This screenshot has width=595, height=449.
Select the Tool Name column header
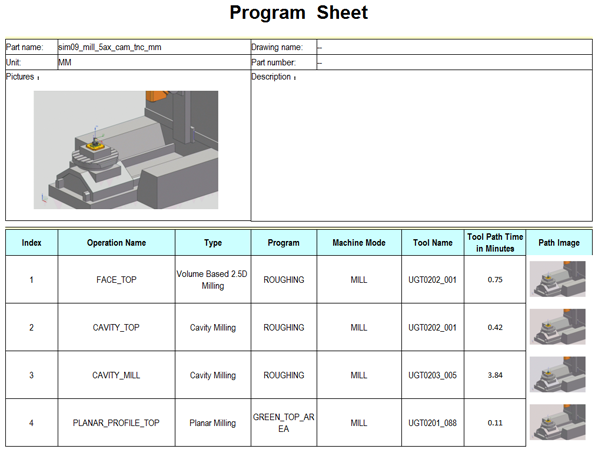433,243
